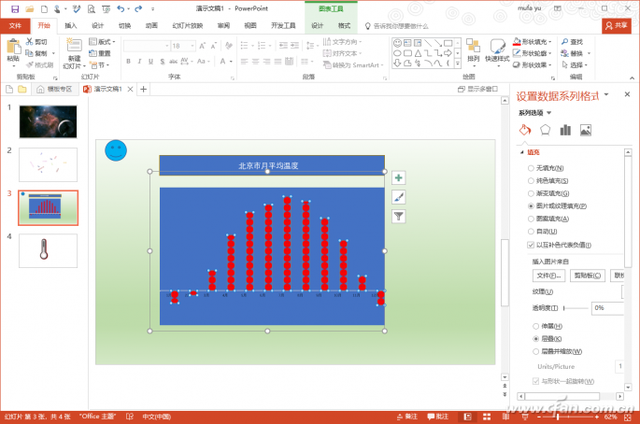Select the Stack and scale (层叠并缩放) radio button
Screen dimensions: 640x424
[x=536, y=351]
